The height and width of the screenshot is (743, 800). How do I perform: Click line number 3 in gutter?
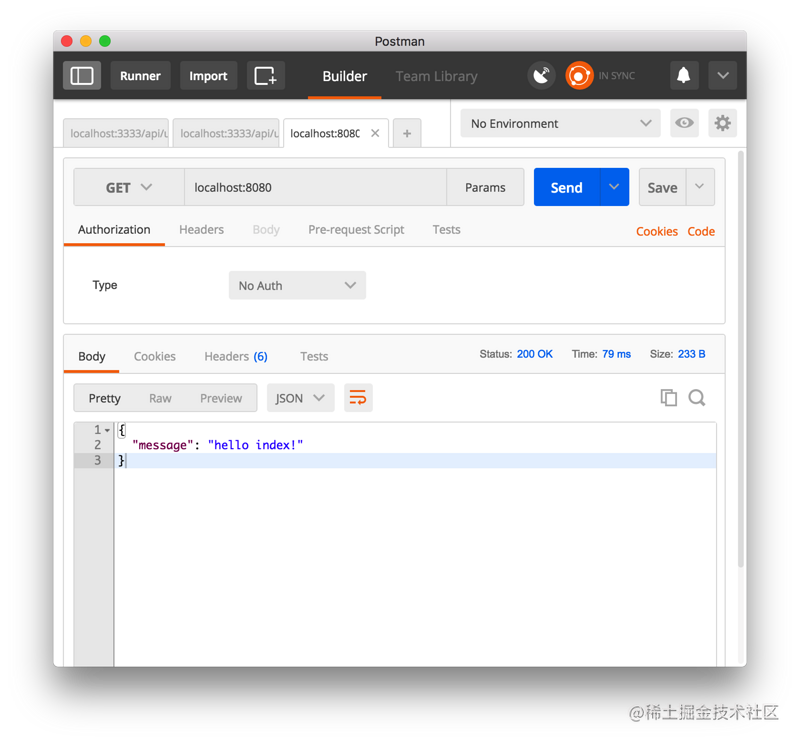[97, 460]
